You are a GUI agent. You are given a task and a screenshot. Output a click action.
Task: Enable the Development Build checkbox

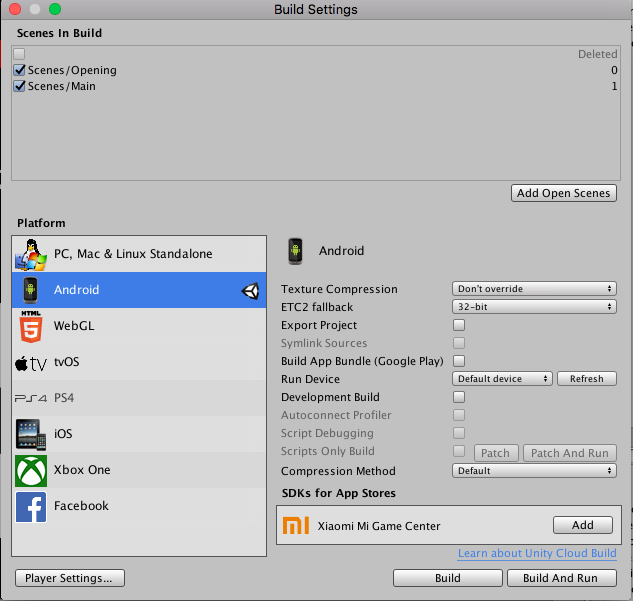point(459,397)
